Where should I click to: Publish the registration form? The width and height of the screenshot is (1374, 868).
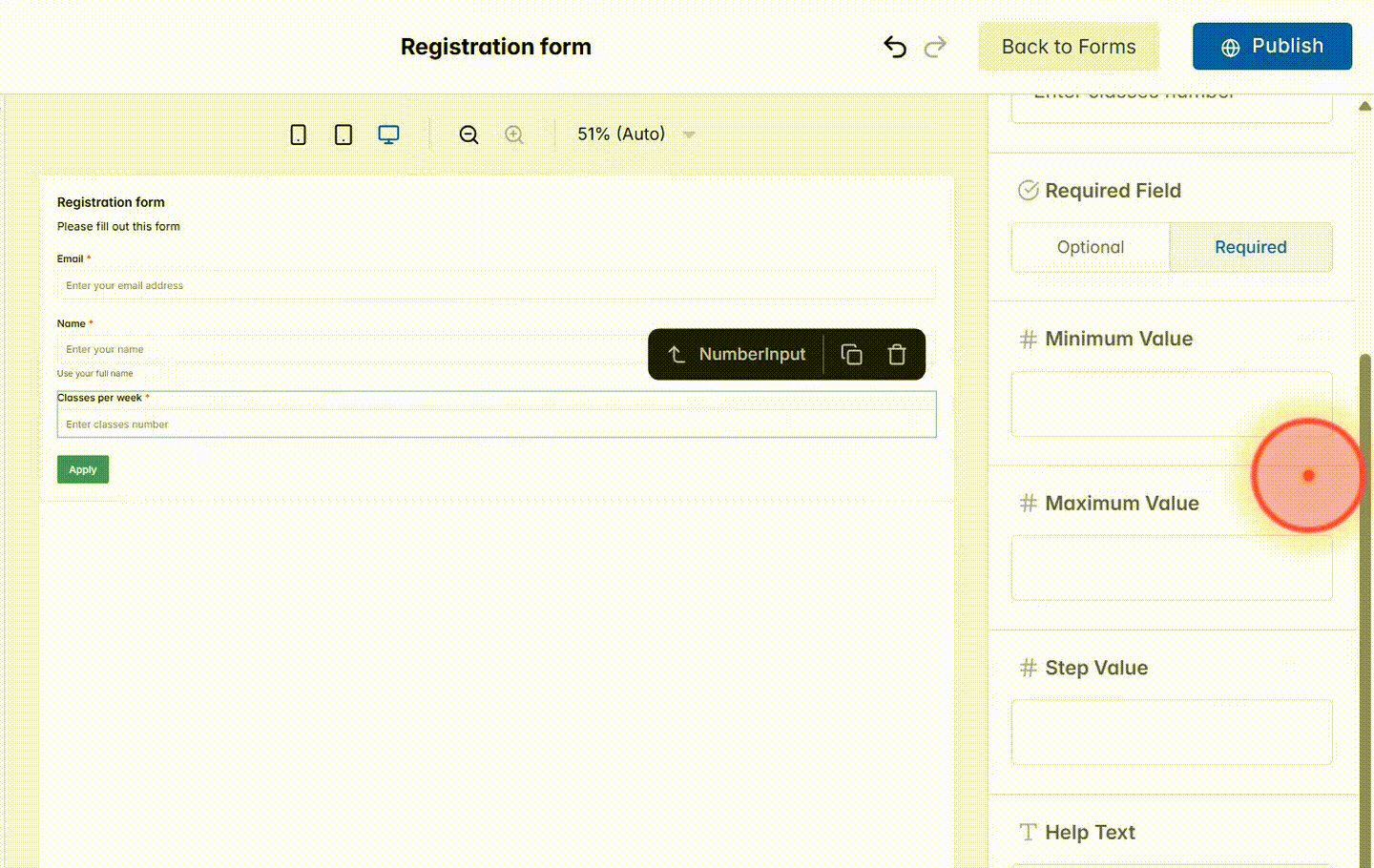tap(1272, 46)
